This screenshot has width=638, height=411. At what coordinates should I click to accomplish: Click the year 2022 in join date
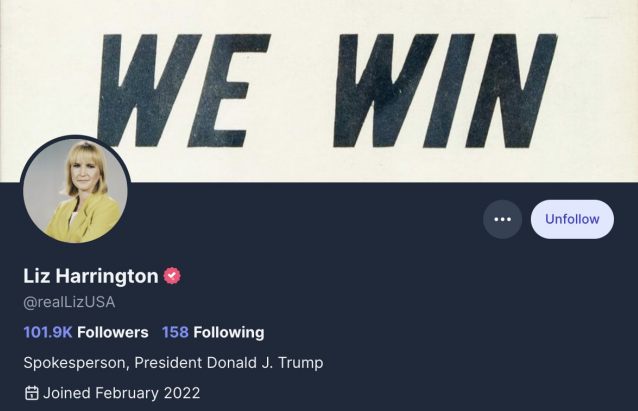(x=182, y=393)
